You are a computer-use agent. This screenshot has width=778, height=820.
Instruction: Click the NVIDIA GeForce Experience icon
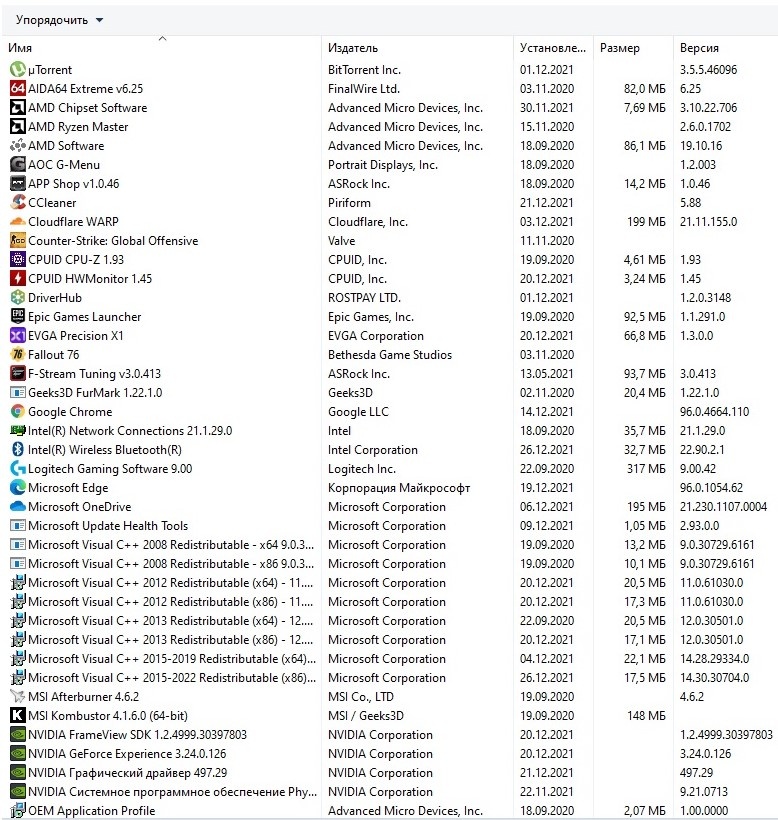[18, 754]
